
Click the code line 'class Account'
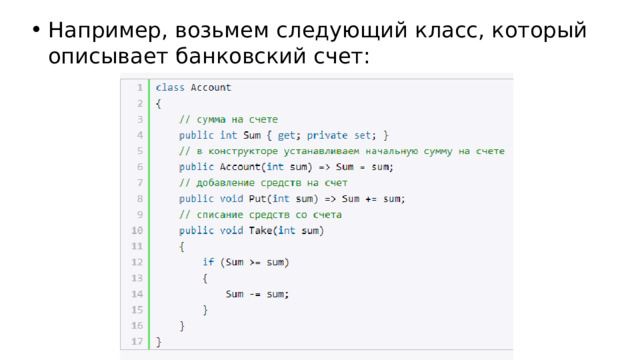point(193,87)
